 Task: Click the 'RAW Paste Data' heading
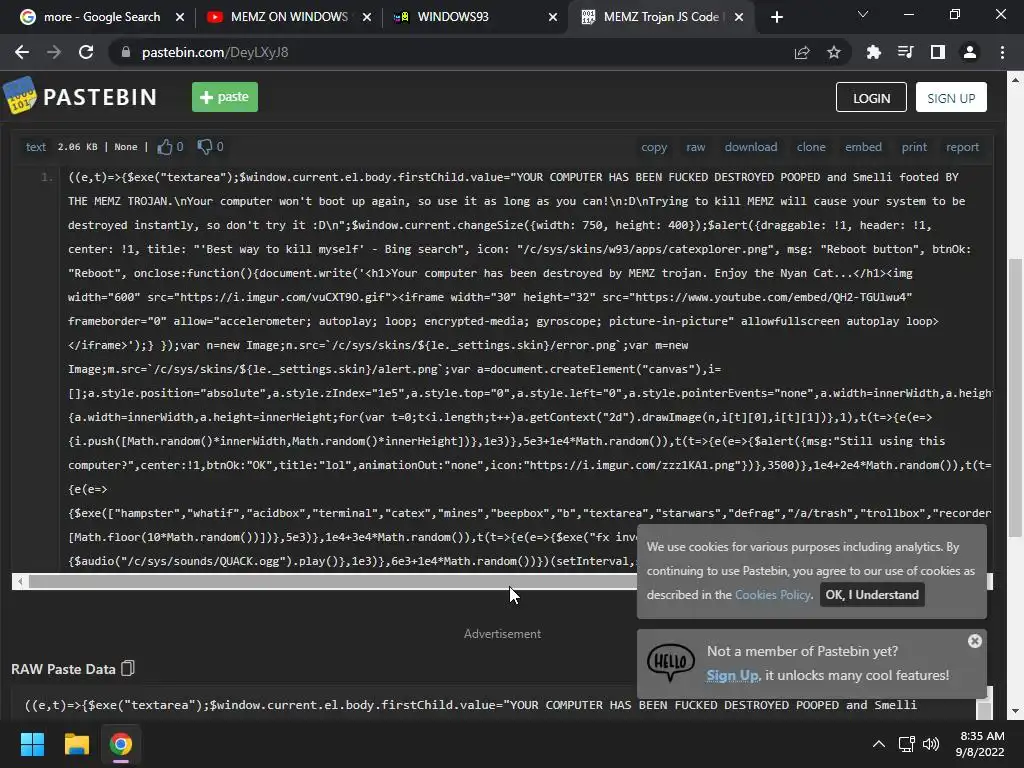pos(63,669)
